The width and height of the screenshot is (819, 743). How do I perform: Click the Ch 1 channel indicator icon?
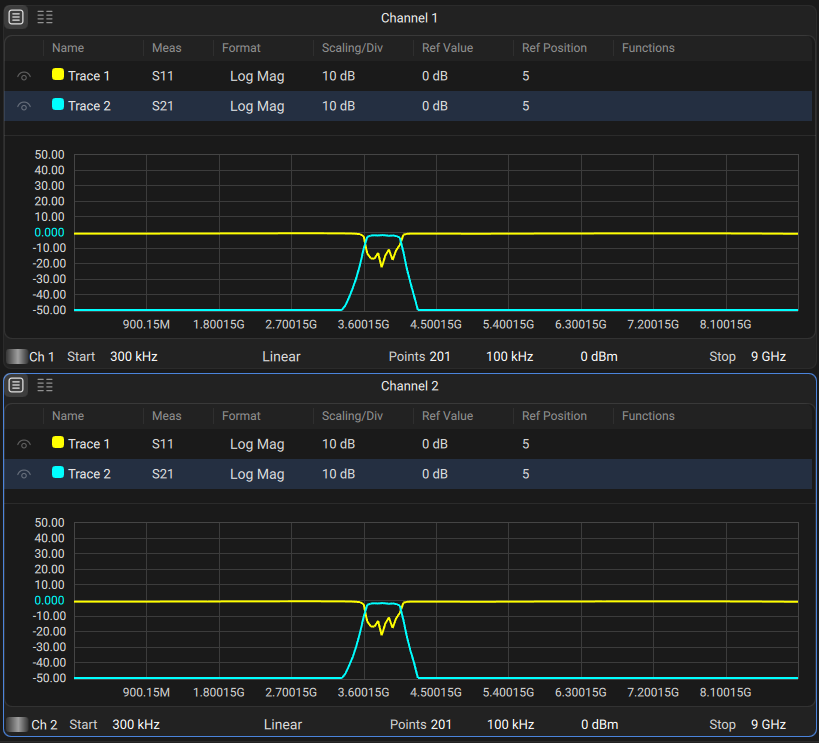coord(16,356)
